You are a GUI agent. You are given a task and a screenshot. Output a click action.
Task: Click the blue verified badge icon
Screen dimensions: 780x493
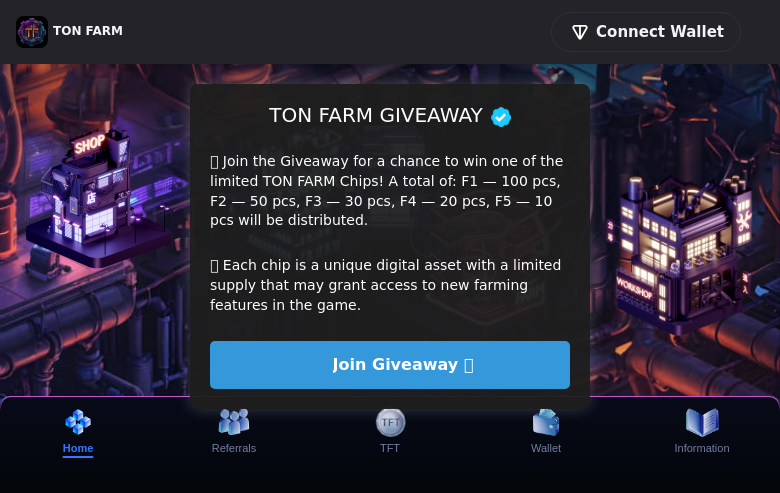501,117
